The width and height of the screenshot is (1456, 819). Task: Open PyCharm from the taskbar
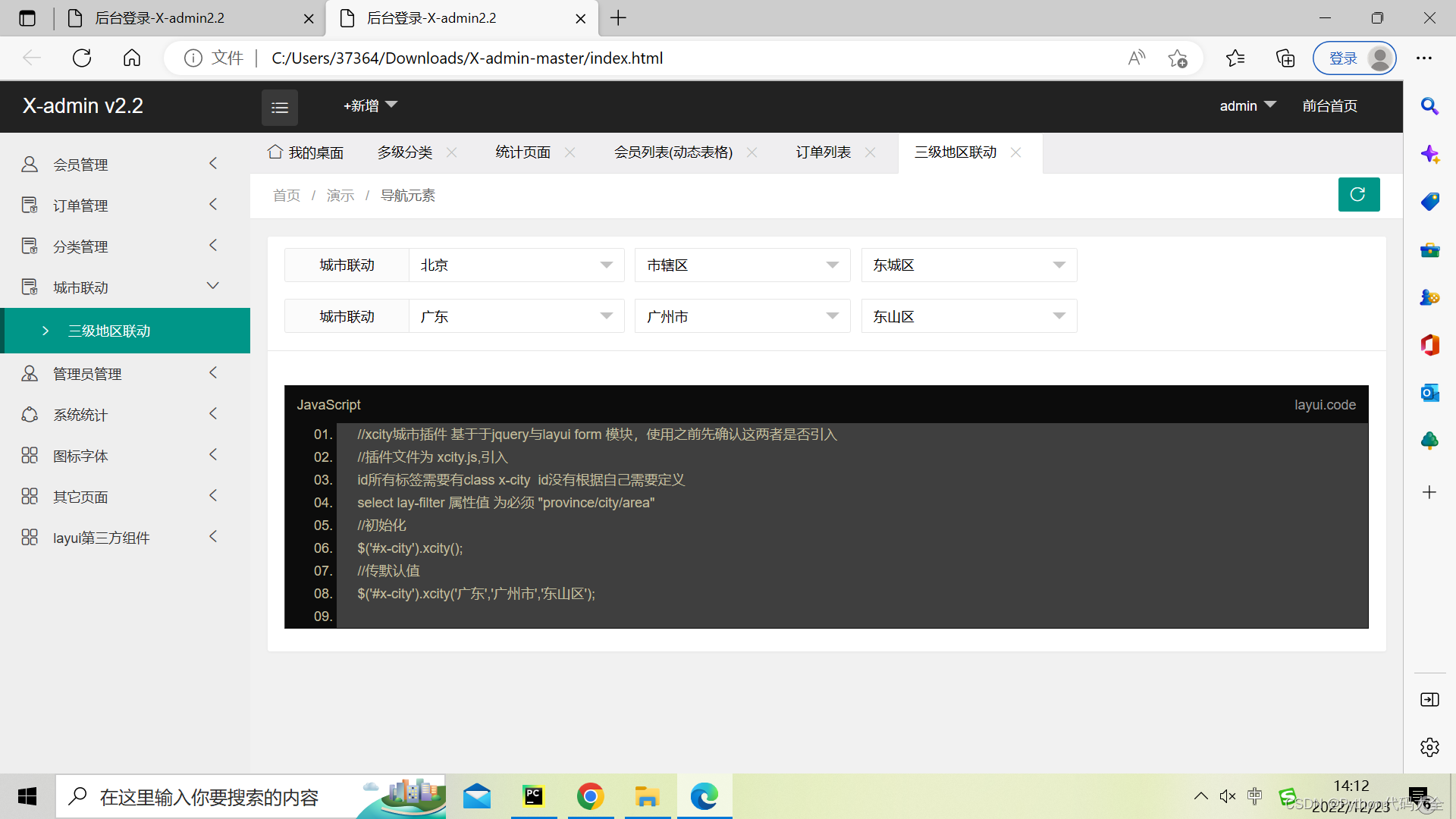pyautogui.click(x=534, y=796)
